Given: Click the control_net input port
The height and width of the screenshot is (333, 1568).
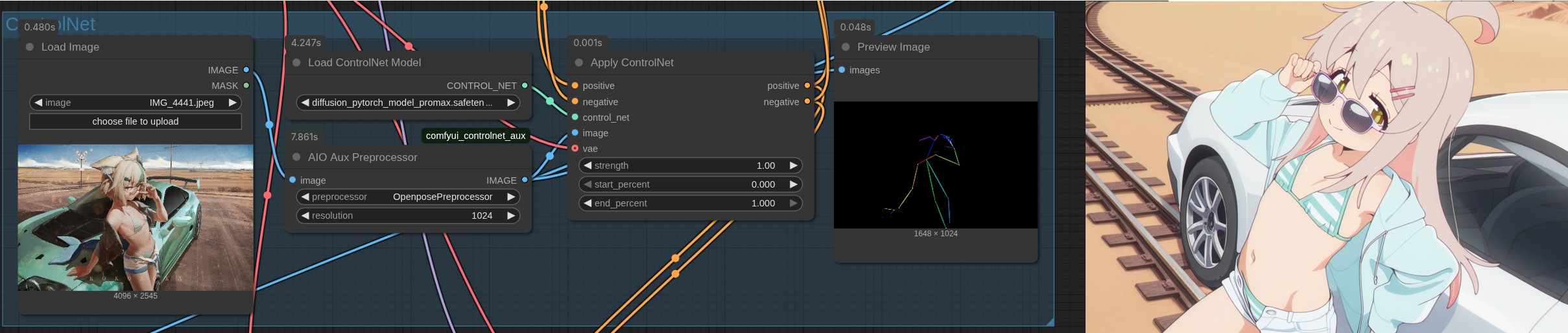Looking at the screenshot, I should (575, 117).
